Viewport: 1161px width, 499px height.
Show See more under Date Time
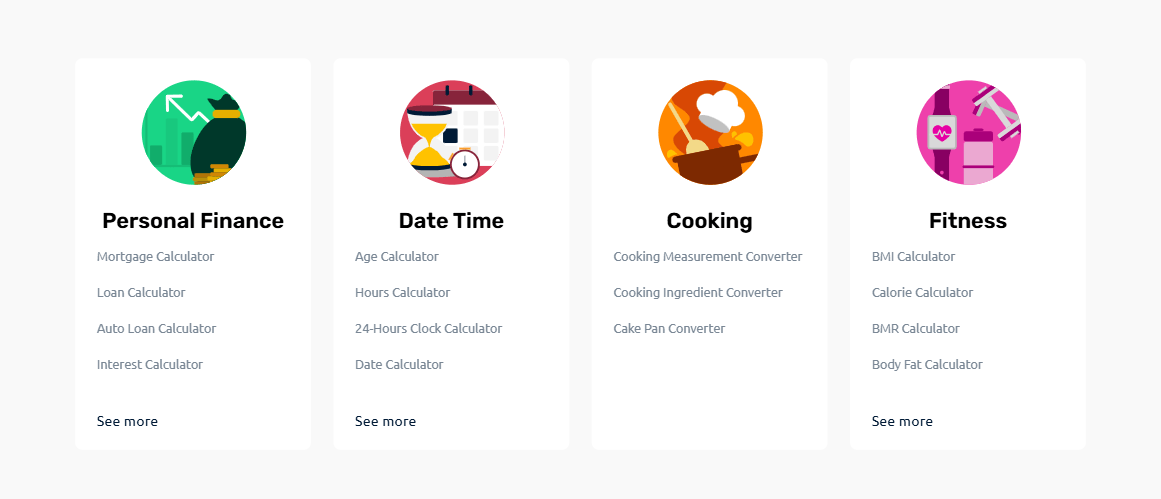385,422
